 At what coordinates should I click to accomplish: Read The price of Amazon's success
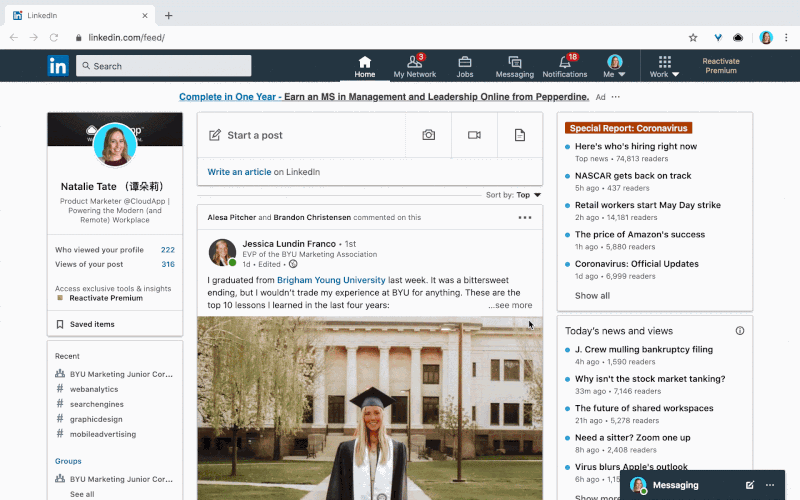tap(640, 235)
